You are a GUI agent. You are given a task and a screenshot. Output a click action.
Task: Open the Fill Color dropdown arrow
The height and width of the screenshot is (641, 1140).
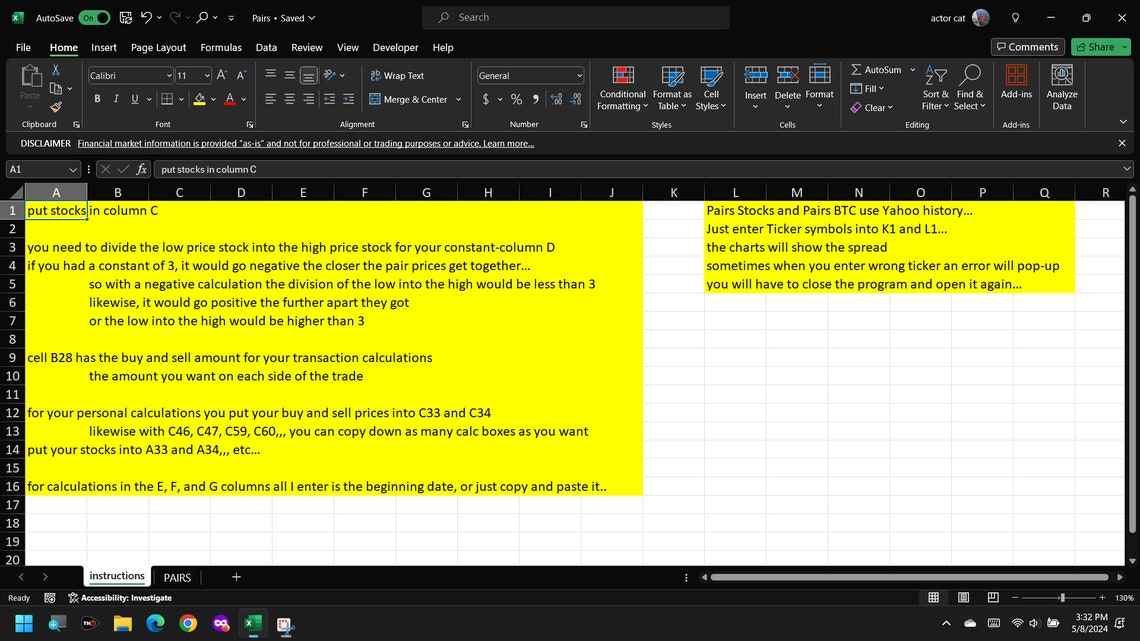[x=212, y=99]
